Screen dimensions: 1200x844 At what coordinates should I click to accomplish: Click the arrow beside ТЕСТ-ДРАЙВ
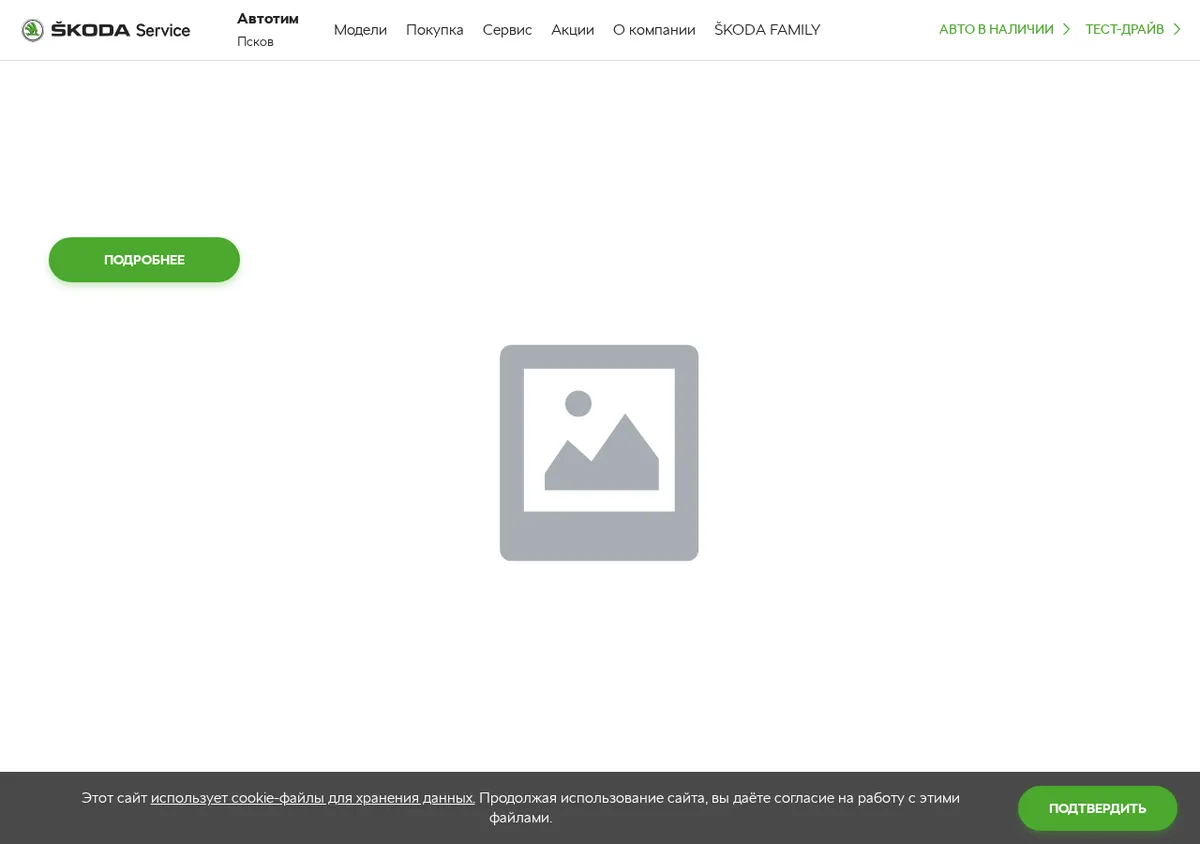coord(1176,30)
